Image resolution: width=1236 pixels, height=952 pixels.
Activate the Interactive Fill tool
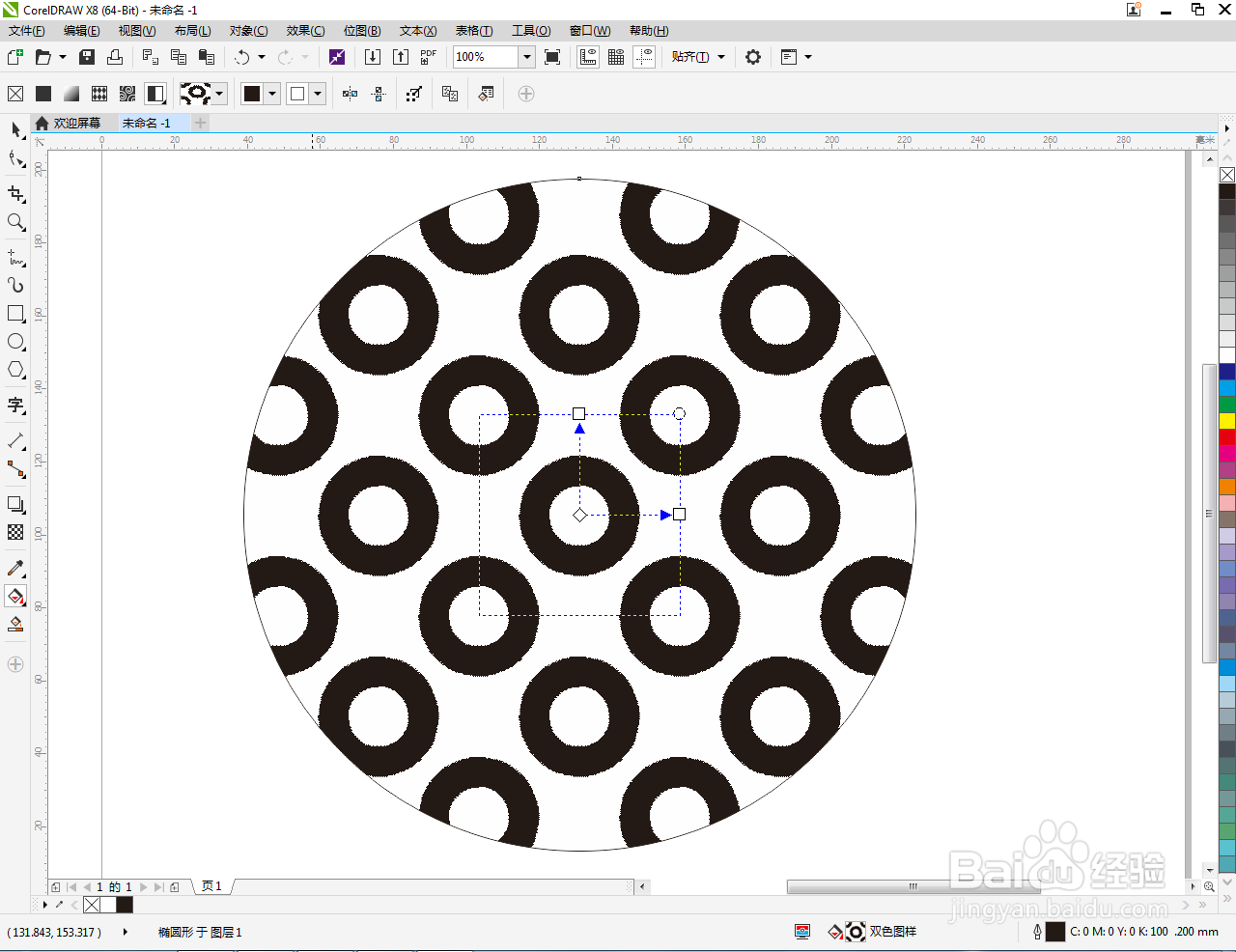(15, 596)
